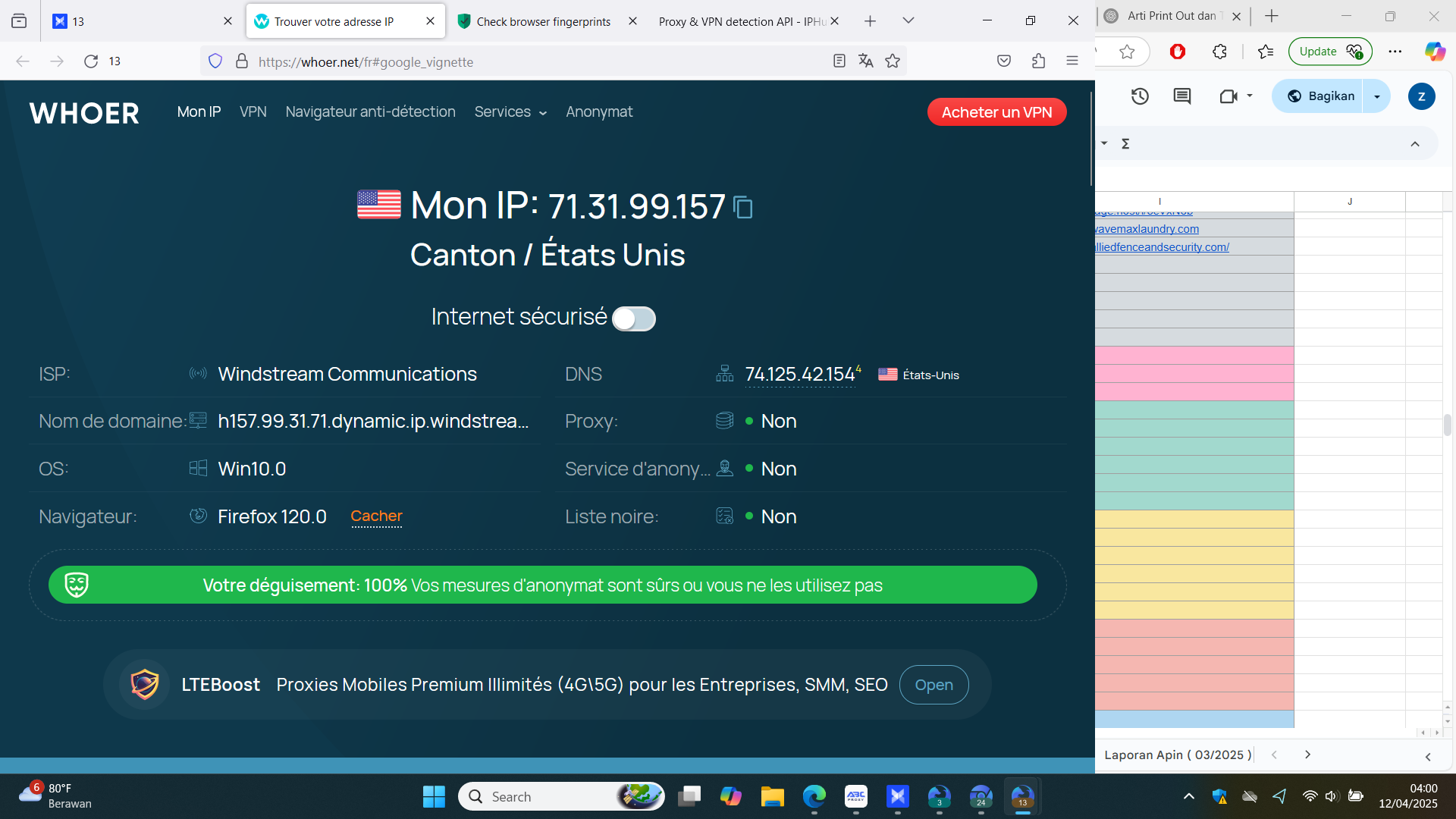
Task: Open Task View on the taskbar
Action: (x=689, y=796)
